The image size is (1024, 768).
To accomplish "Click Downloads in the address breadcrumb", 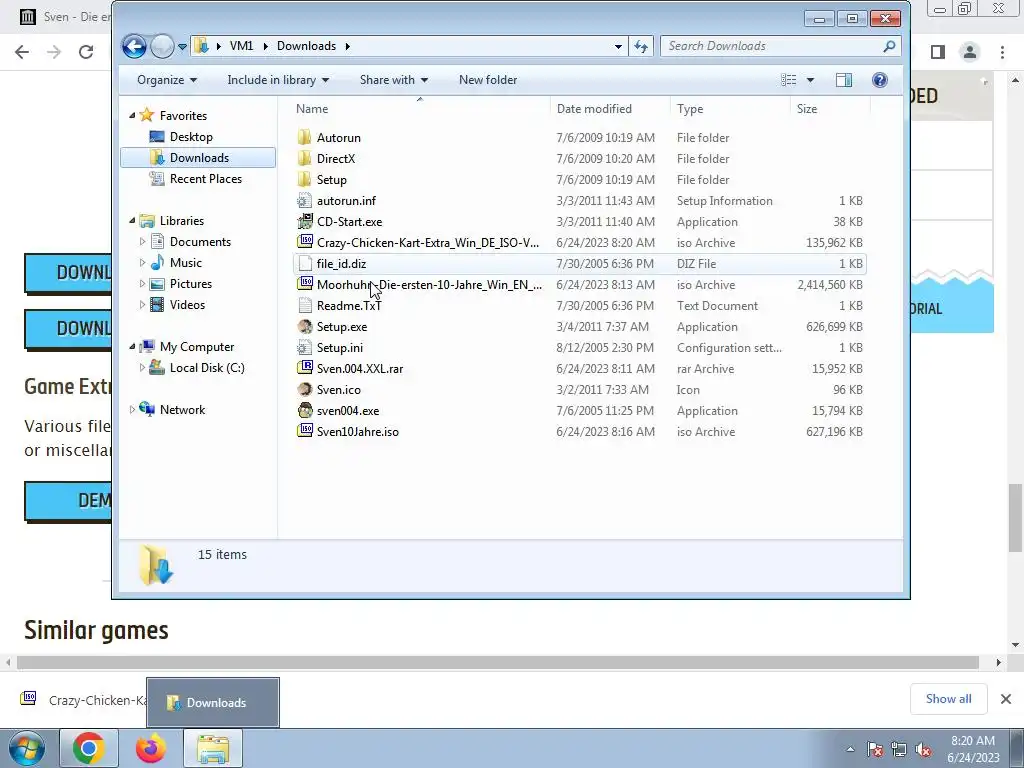I will pos(306,46).
